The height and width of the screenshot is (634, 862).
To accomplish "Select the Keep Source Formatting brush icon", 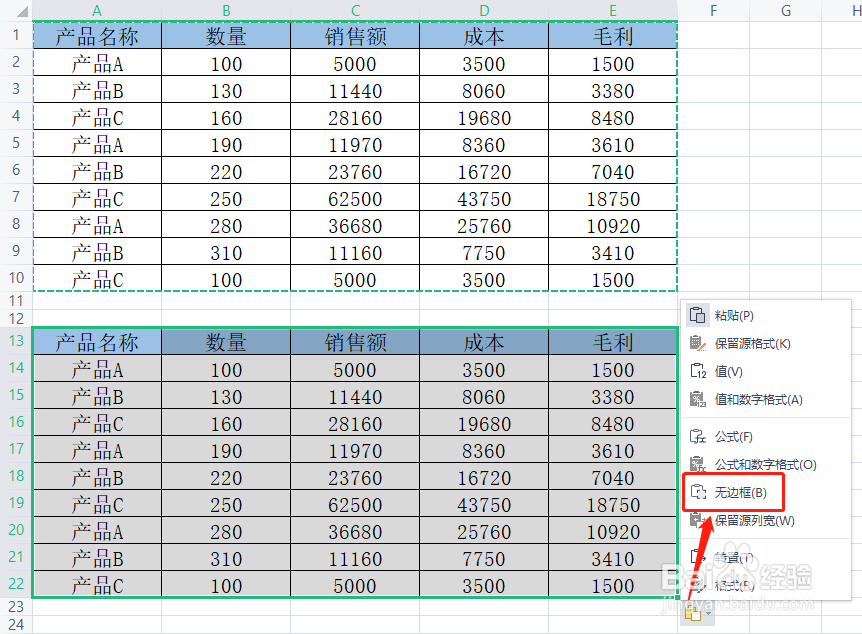I will point(697,342).
